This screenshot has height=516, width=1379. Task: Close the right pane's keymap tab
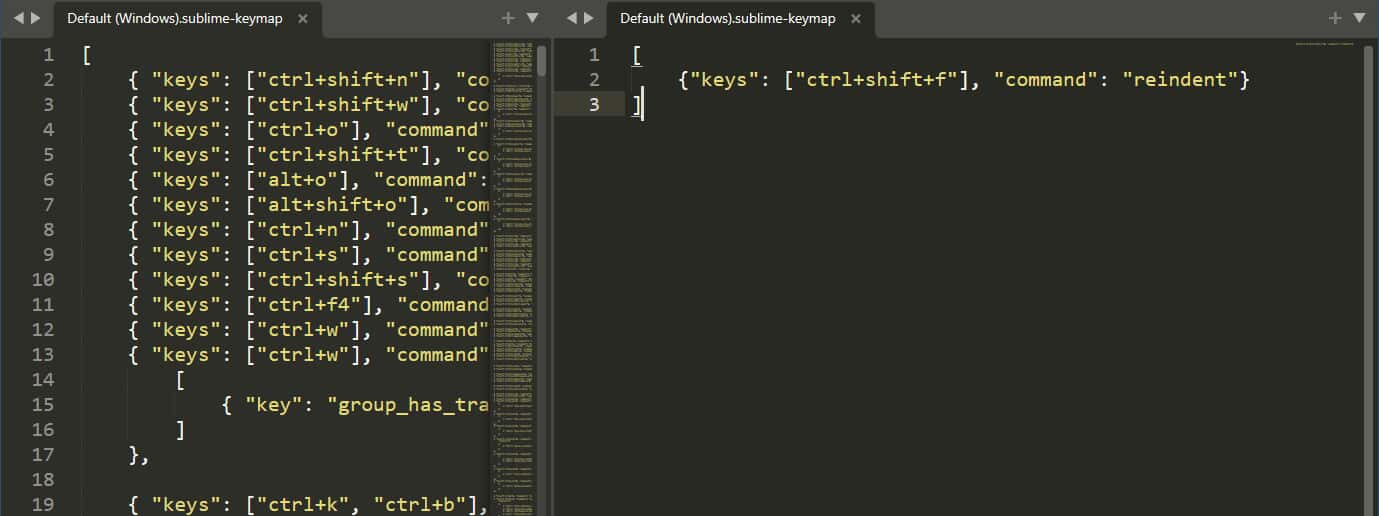tap(856, 19)
